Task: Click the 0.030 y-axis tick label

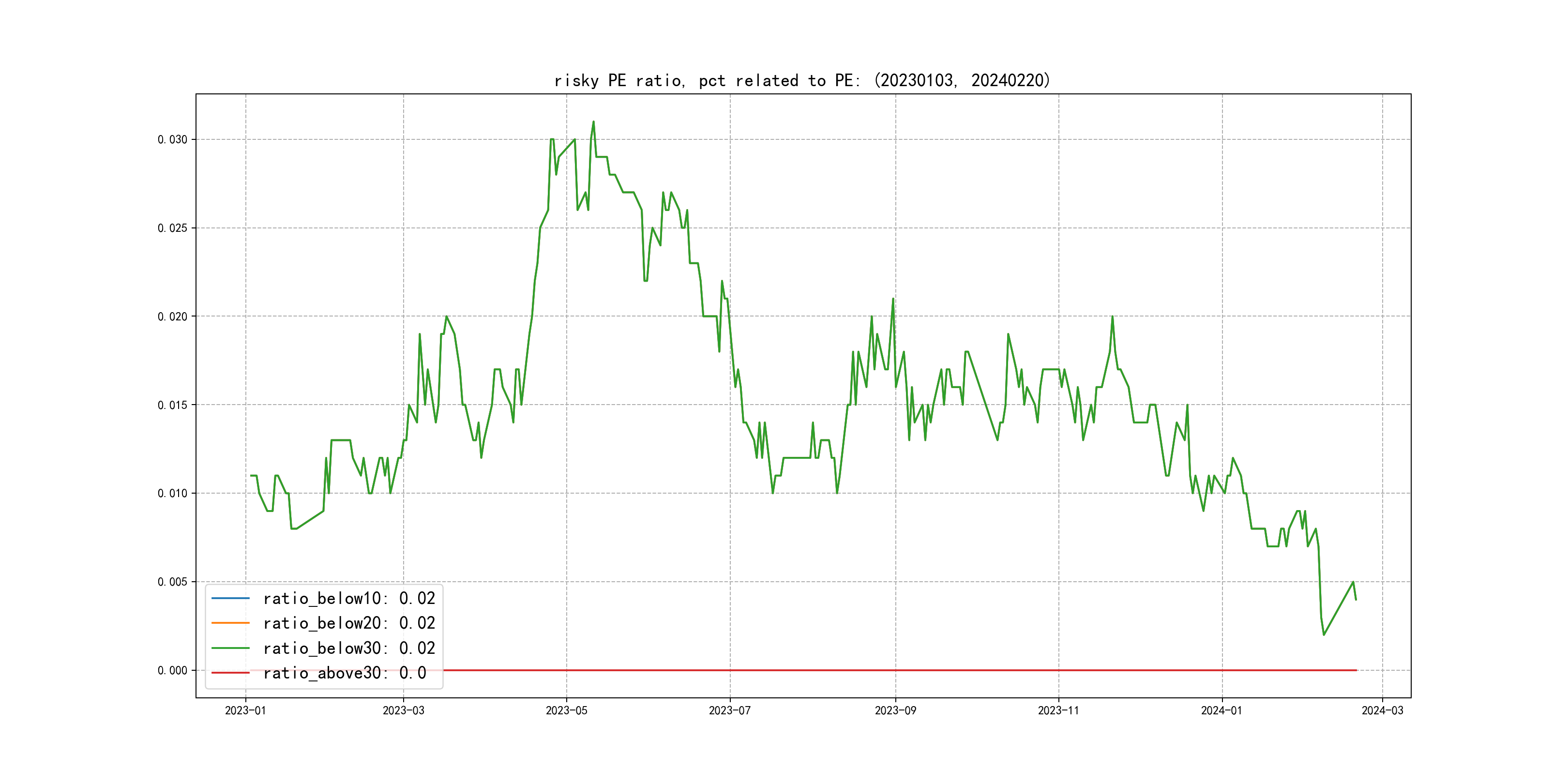Action: pos(172,139)
